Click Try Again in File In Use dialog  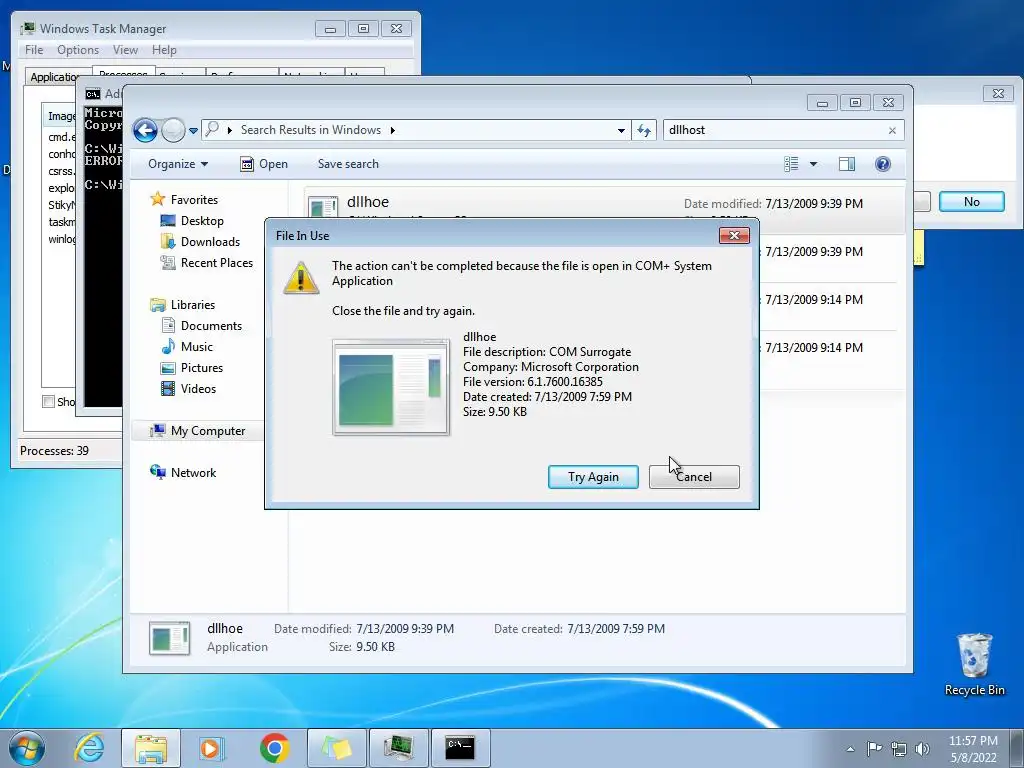(593, 477)
